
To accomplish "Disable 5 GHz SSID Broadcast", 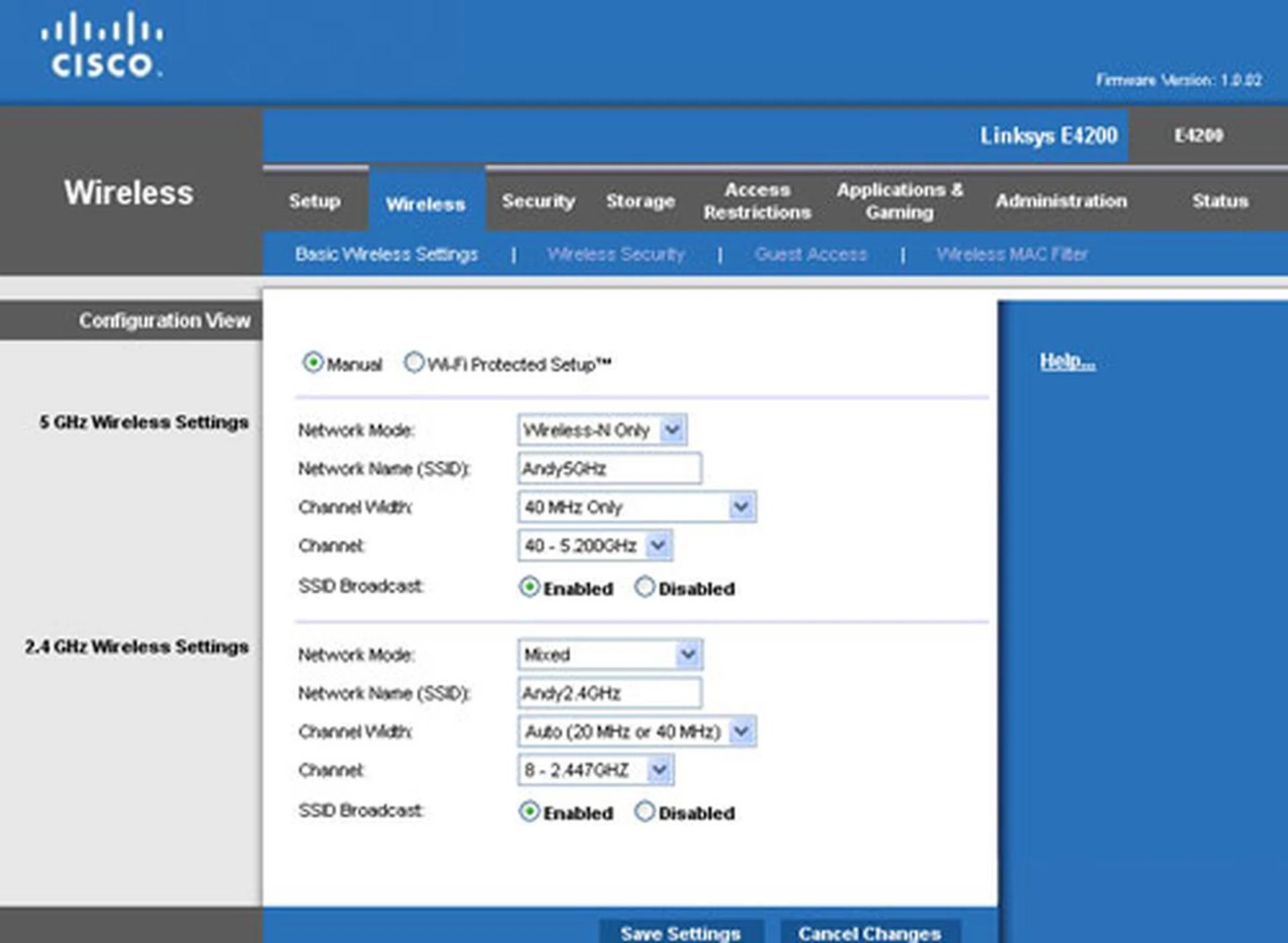I will (x=644, y=587).
